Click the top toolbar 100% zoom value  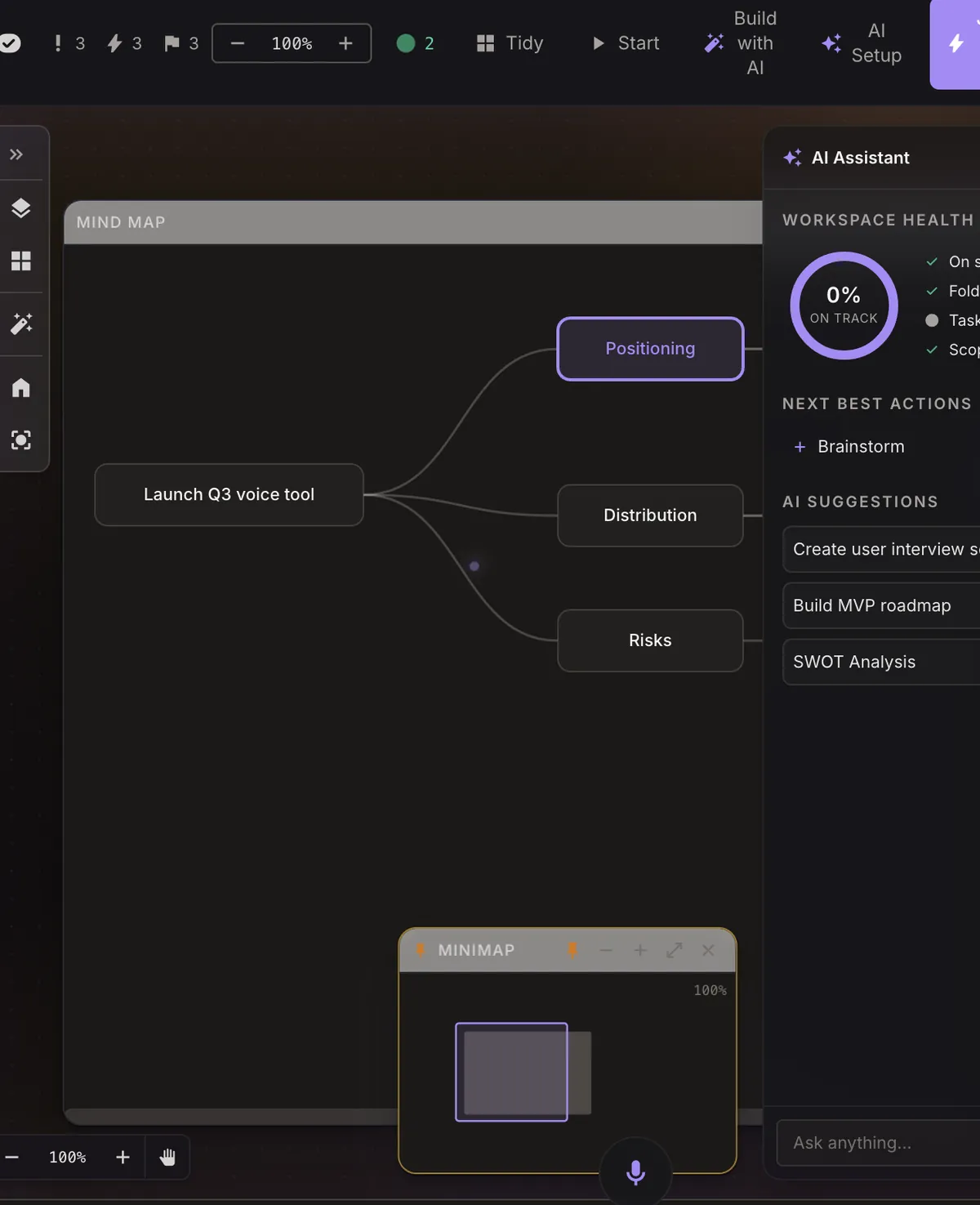pyautogui.click(x=292, y=43)
